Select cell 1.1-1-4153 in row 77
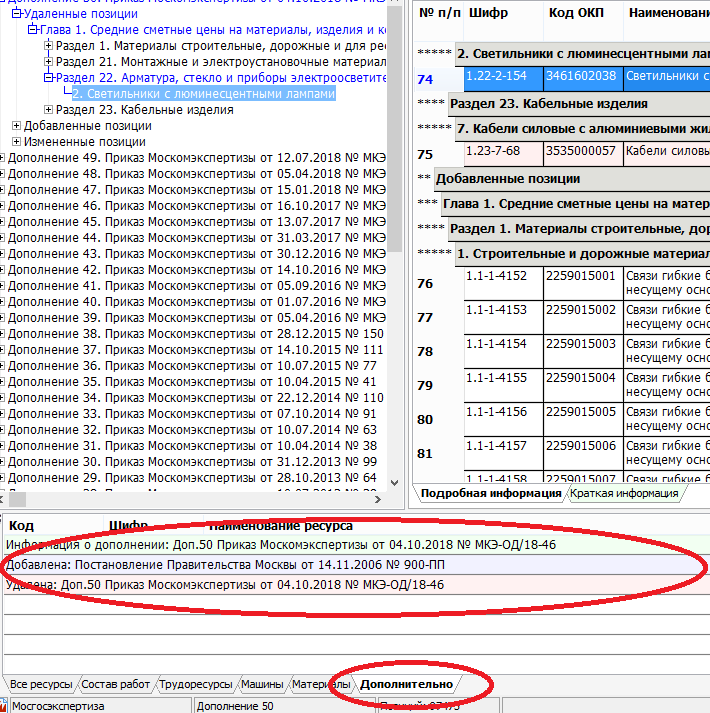Image resolution: width=710 pixels, height=713 pixels. coord(504,317)
